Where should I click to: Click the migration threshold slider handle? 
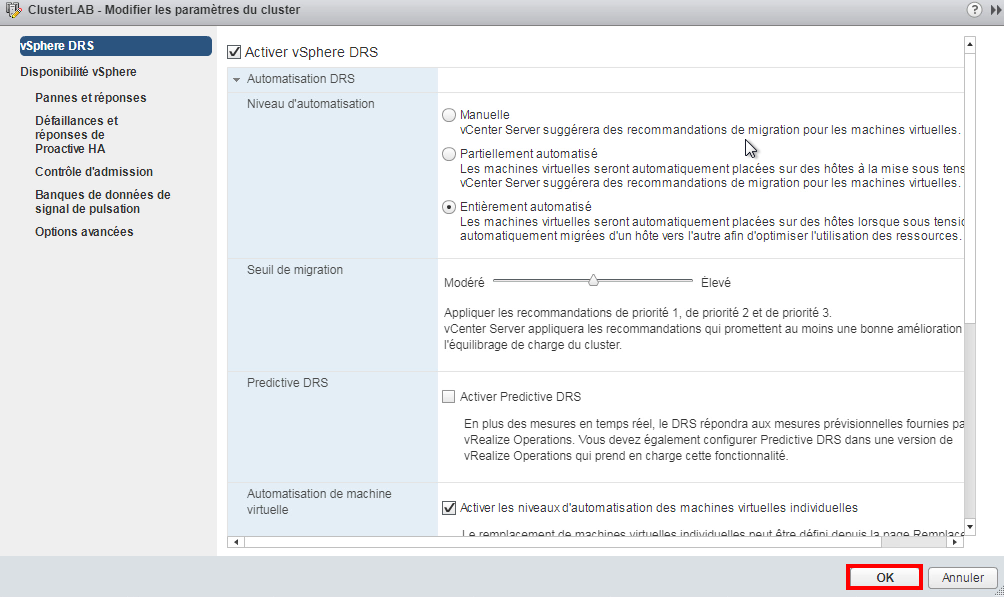click(x=594, y=280)
